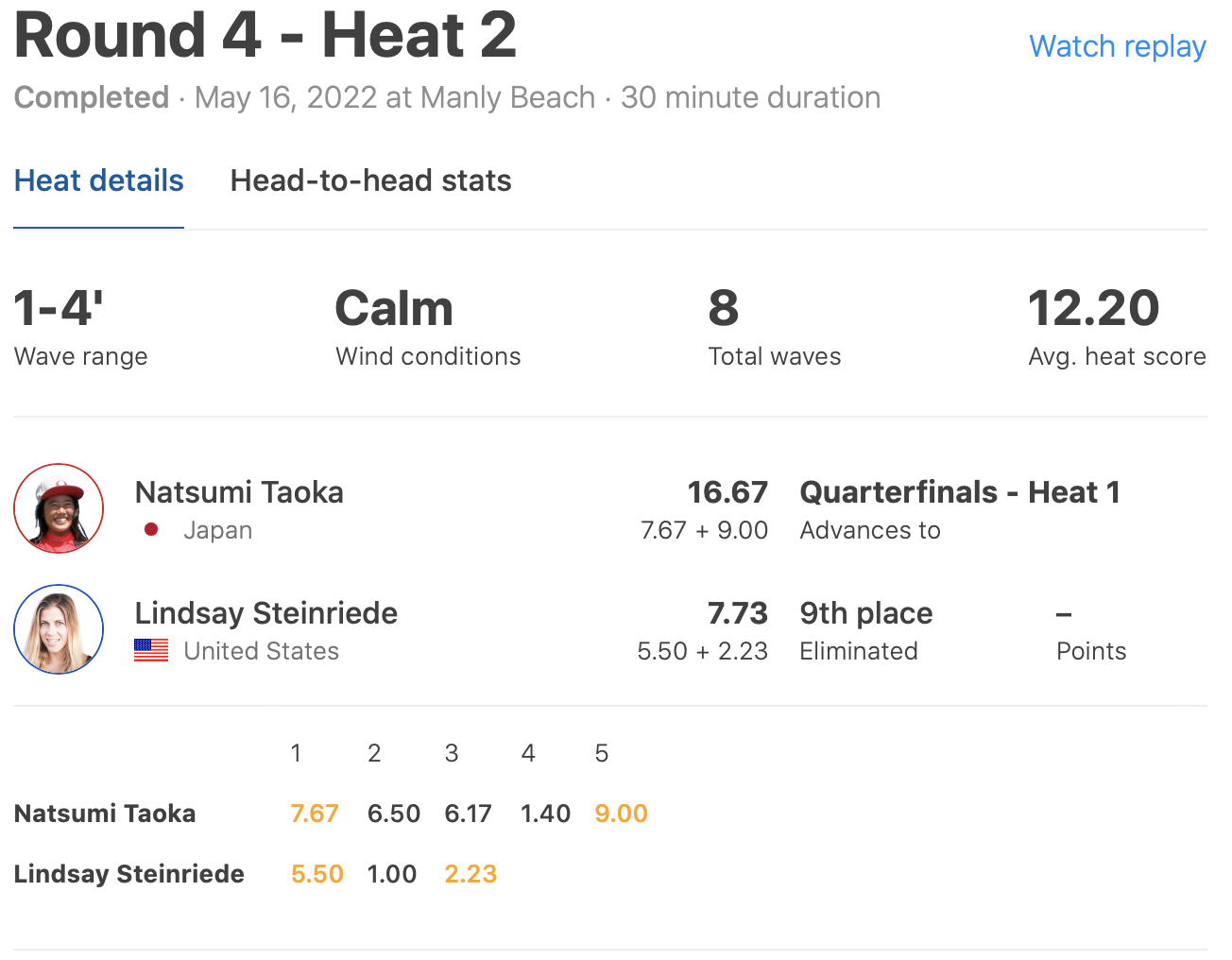
Task: Click Steinriede's total score 7.73
Action: tap(737, 613)
